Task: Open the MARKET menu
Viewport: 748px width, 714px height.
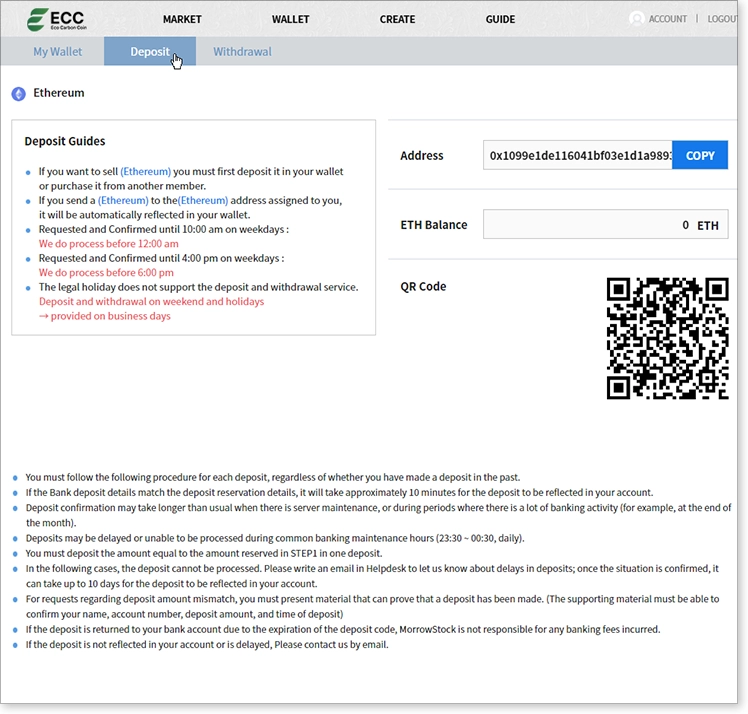Action: pos(182,20)
